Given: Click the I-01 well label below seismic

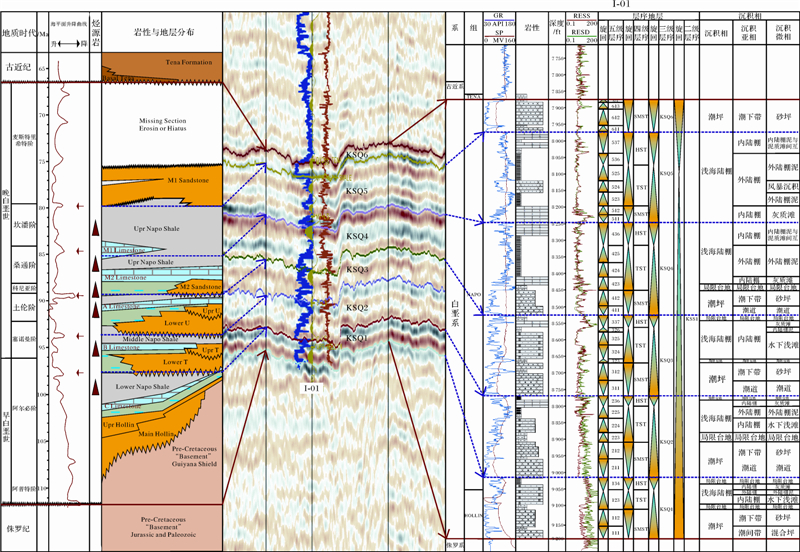Looking at the screenshot, I should 315,386.
